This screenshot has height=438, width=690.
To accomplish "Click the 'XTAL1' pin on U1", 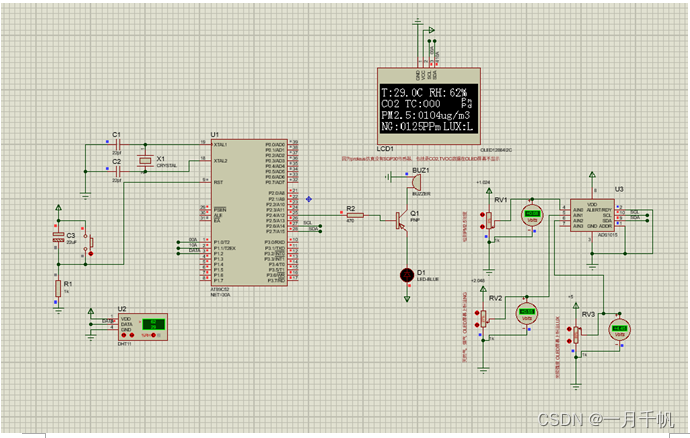I will click(220, 144).
